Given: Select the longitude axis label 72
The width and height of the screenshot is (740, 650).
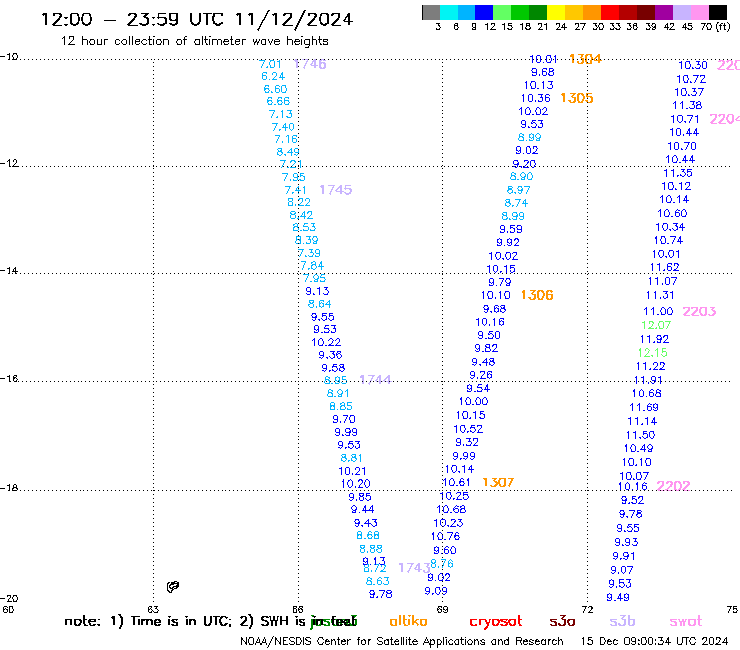Looking at the screenshot, I should click(587, 609).
